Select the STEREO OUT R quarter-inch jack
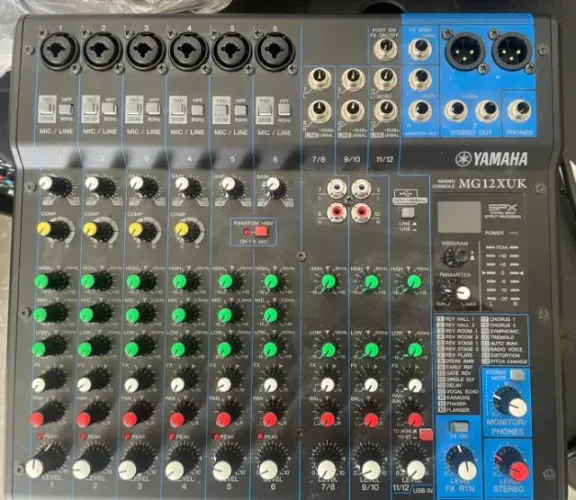 pyautogui.click(x=487, y=111)
